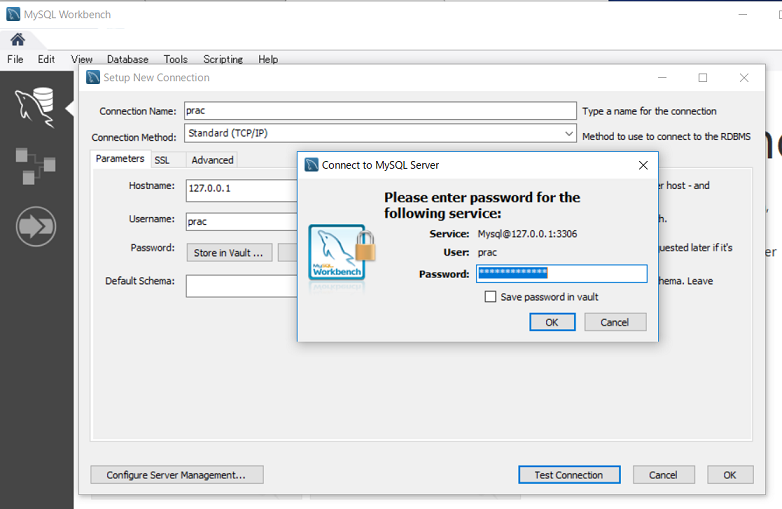Click 'Type a name for the connection' hint
Viewport: 782px width, 509px height.
tap(649, 111)
